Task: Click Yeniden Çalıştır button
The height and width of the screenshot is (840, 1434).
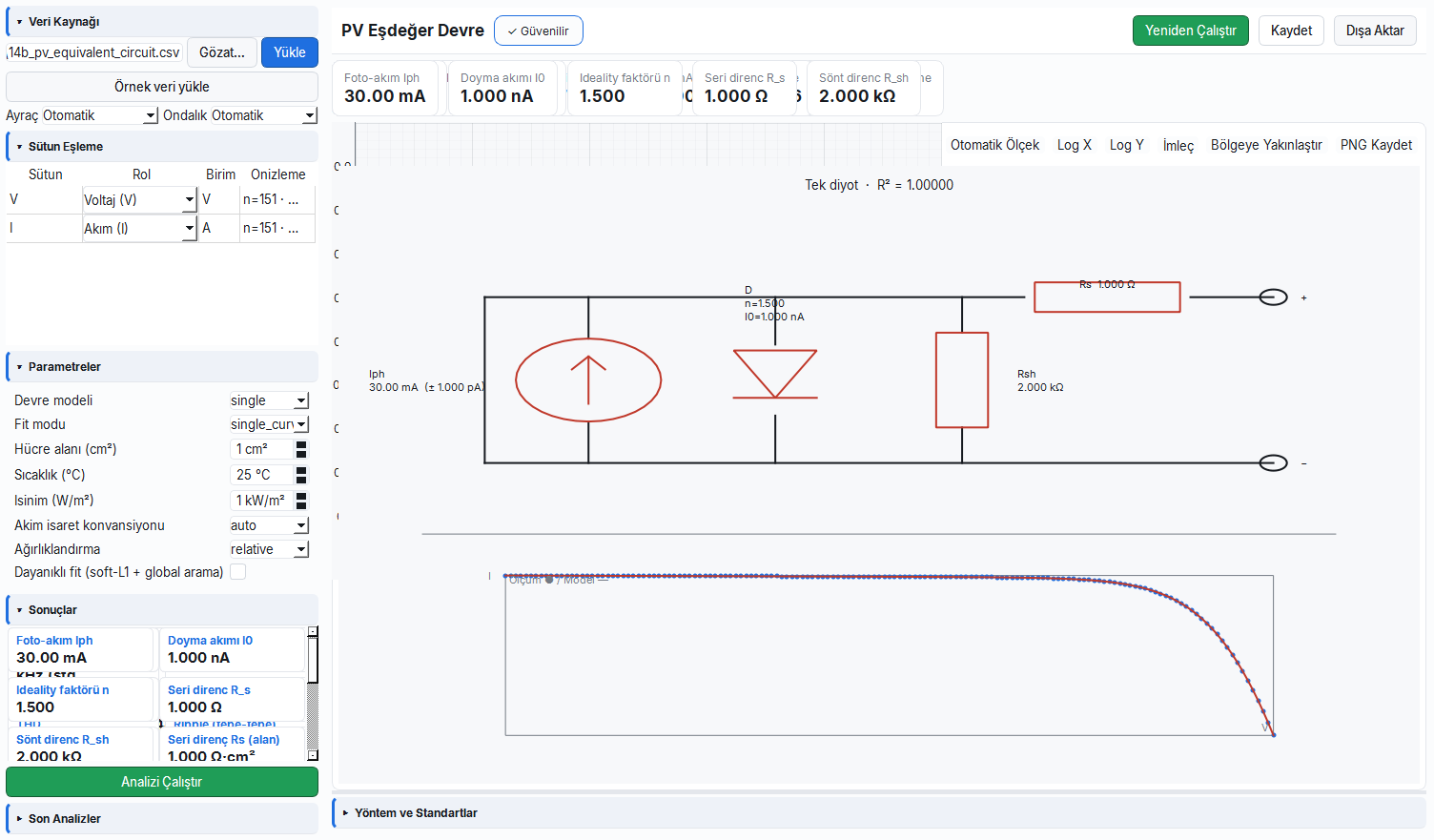Action: tap(1190, 31)
